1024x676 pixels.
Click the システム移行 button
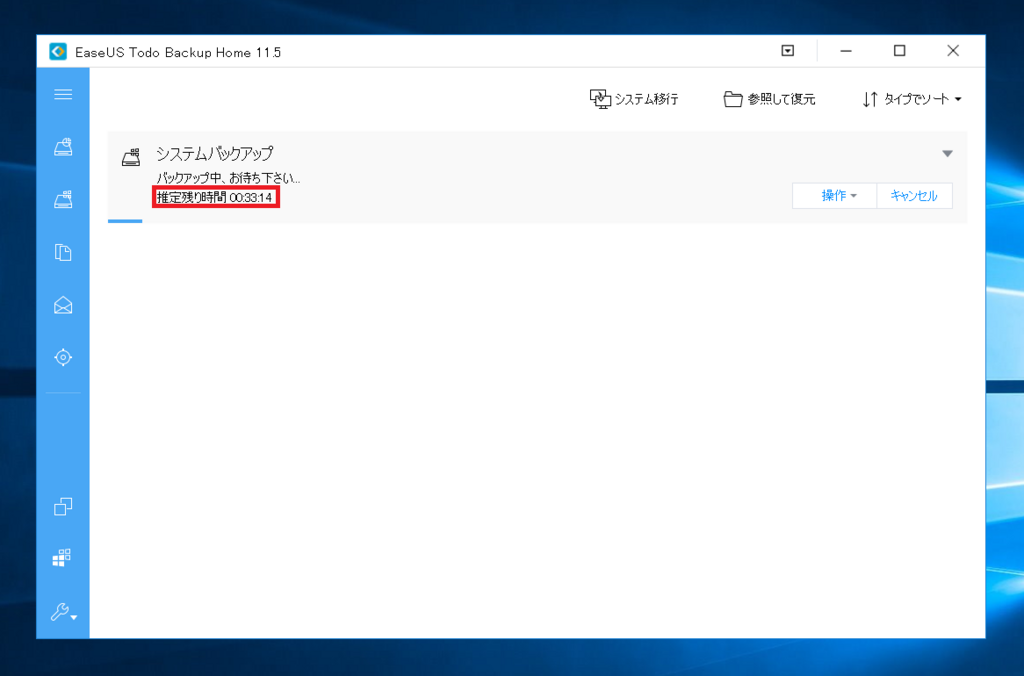(633, 99)
